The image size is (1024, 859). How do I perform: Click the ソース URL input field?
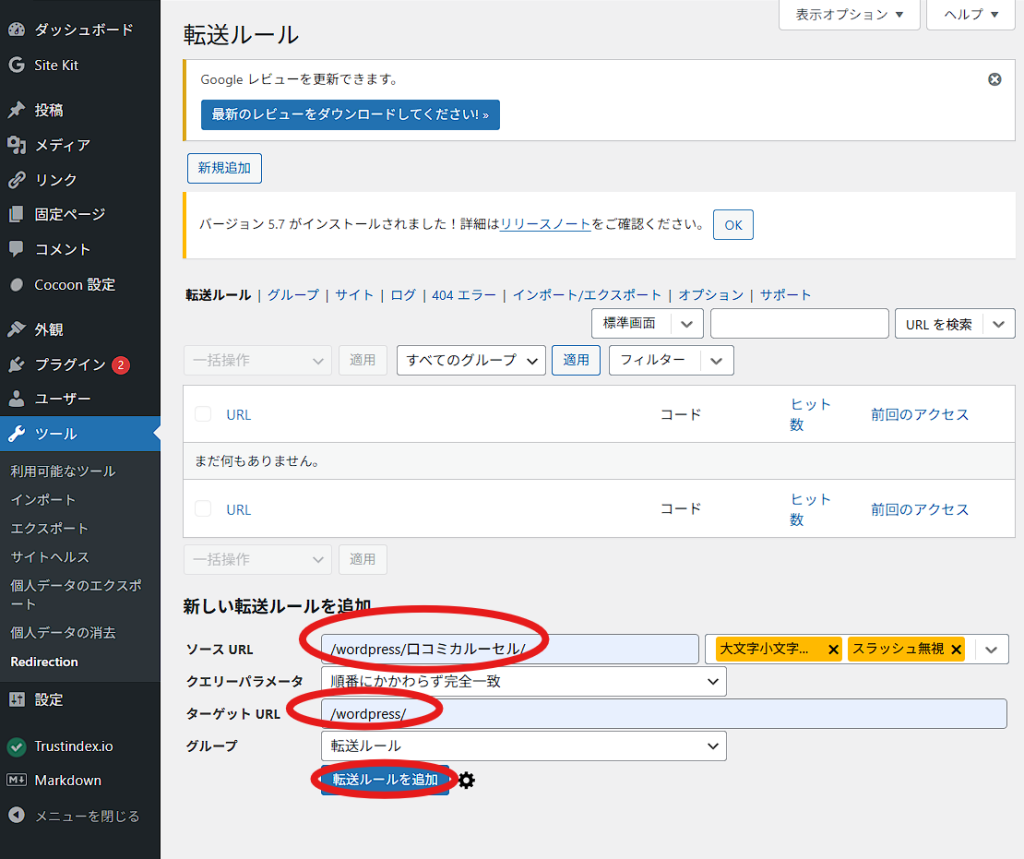(x=510, y=649)
